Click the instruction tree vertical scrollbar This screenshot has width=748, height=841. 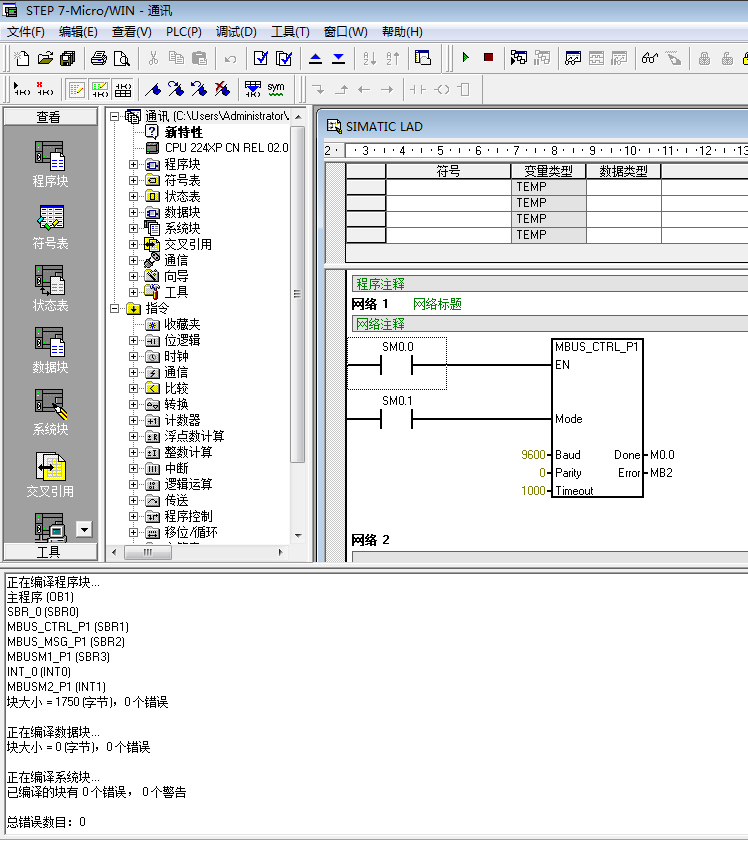click(x=297, y=300)
